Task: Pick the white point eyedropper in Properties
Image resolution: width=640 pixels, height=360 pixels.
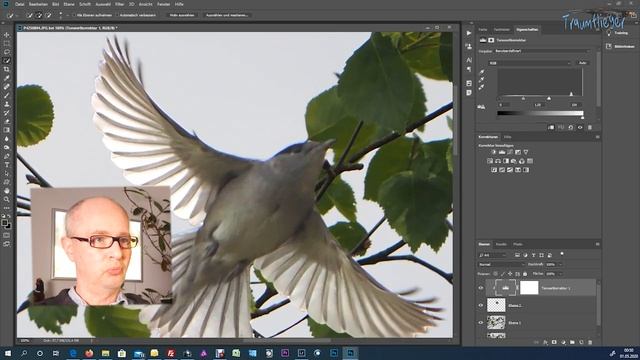Action: (x=482, y=87)
